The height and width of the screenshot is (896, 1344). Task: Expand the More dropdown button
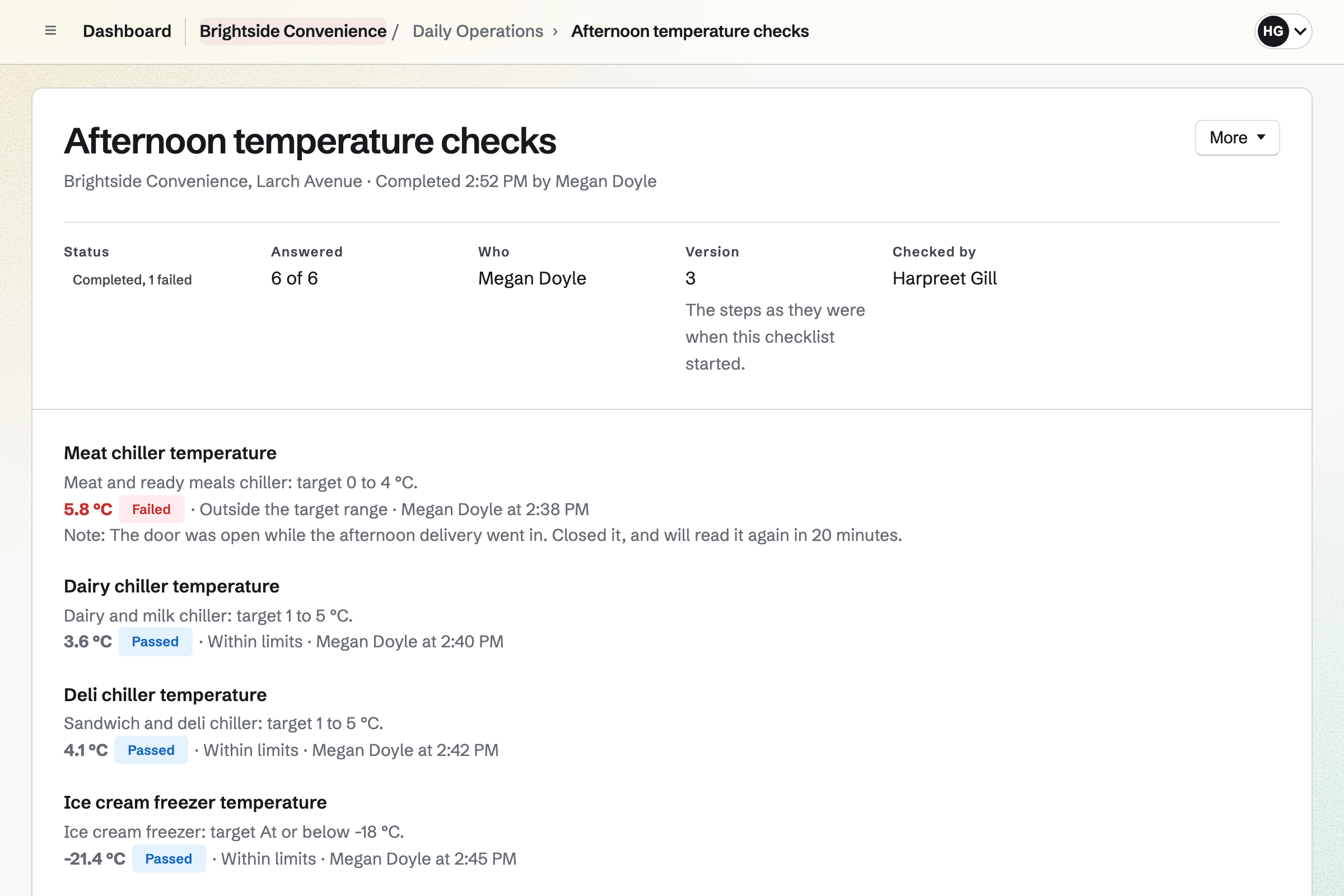(1237, 138)
